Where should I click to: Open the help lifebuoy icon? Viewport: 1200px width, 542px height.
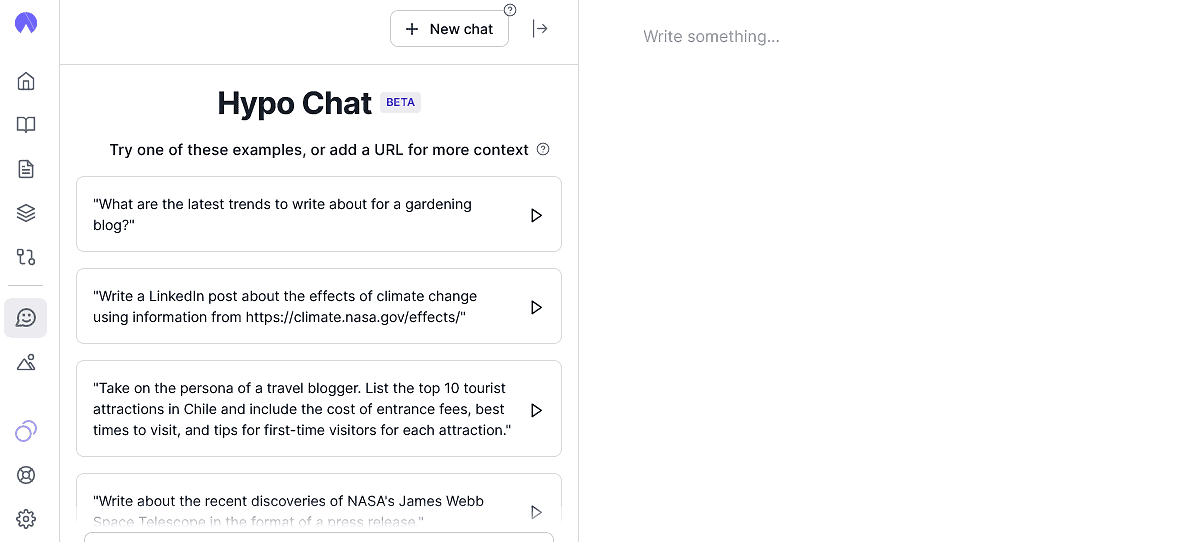[x=26, y=475]
